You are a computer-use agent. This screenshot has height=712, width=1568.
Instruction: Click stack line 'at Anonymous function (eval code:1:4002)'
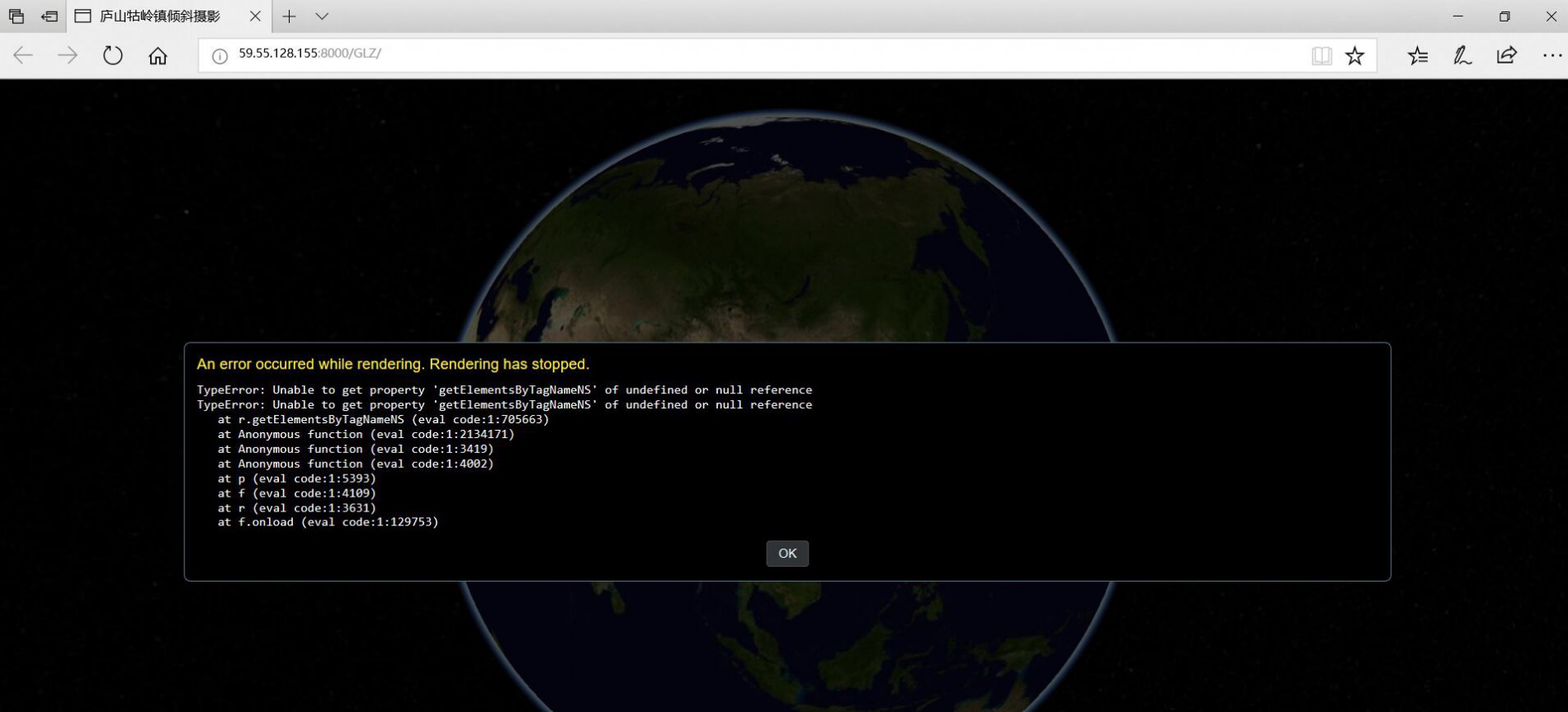[x=355, y=463]
